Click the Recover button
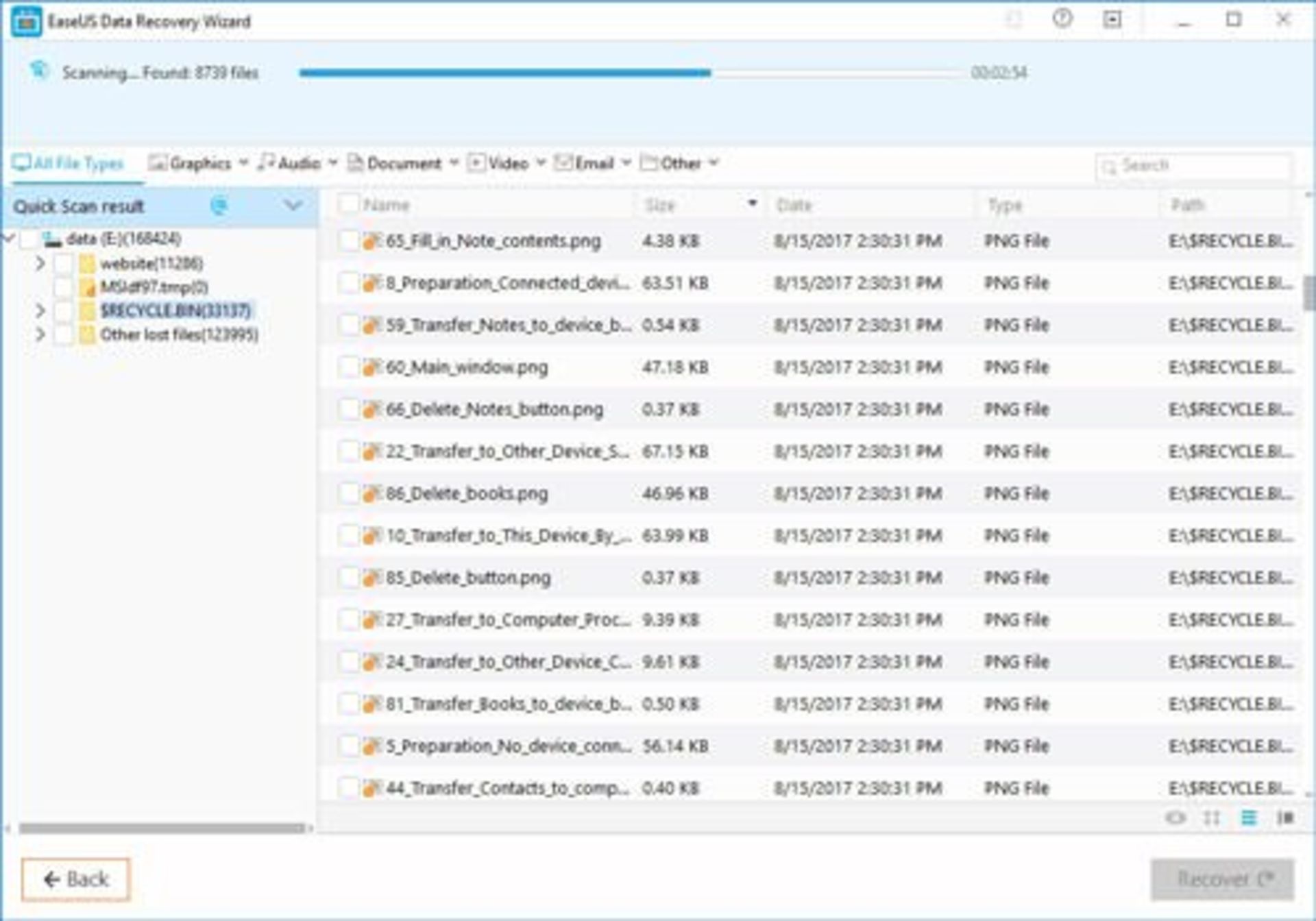Viewport: 1316px width, 921px height. pyautogui.click(x=1223, y=879)
